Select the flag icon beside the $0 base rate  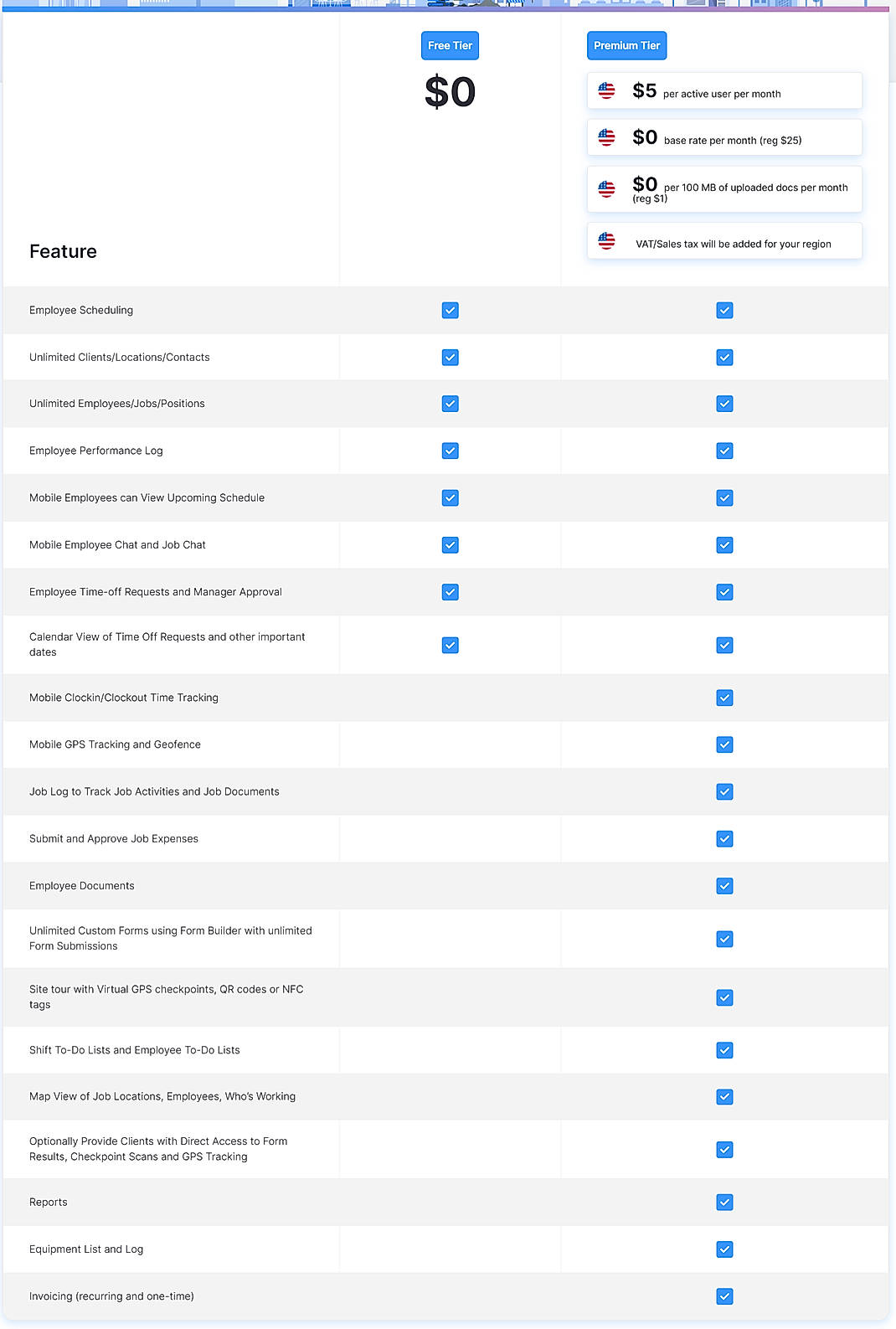(606, 137)
